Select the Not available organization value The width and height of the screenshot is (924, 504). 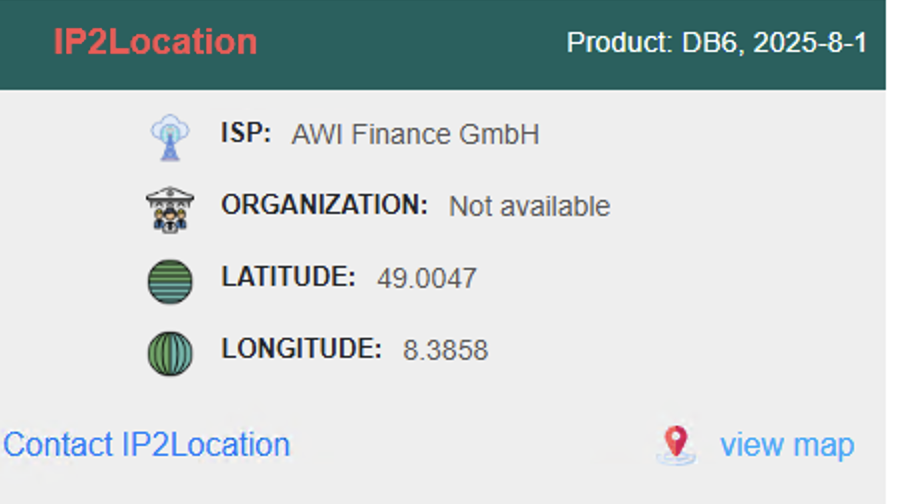point(529,206)
